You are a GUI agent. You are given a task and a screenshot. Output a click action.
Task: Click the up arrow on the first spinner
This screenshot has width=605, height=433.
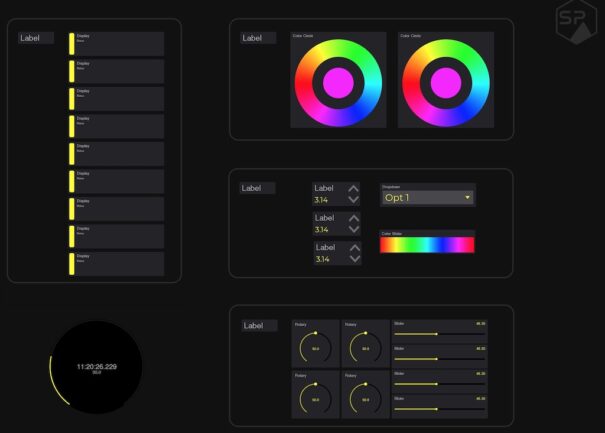point(352,188)
